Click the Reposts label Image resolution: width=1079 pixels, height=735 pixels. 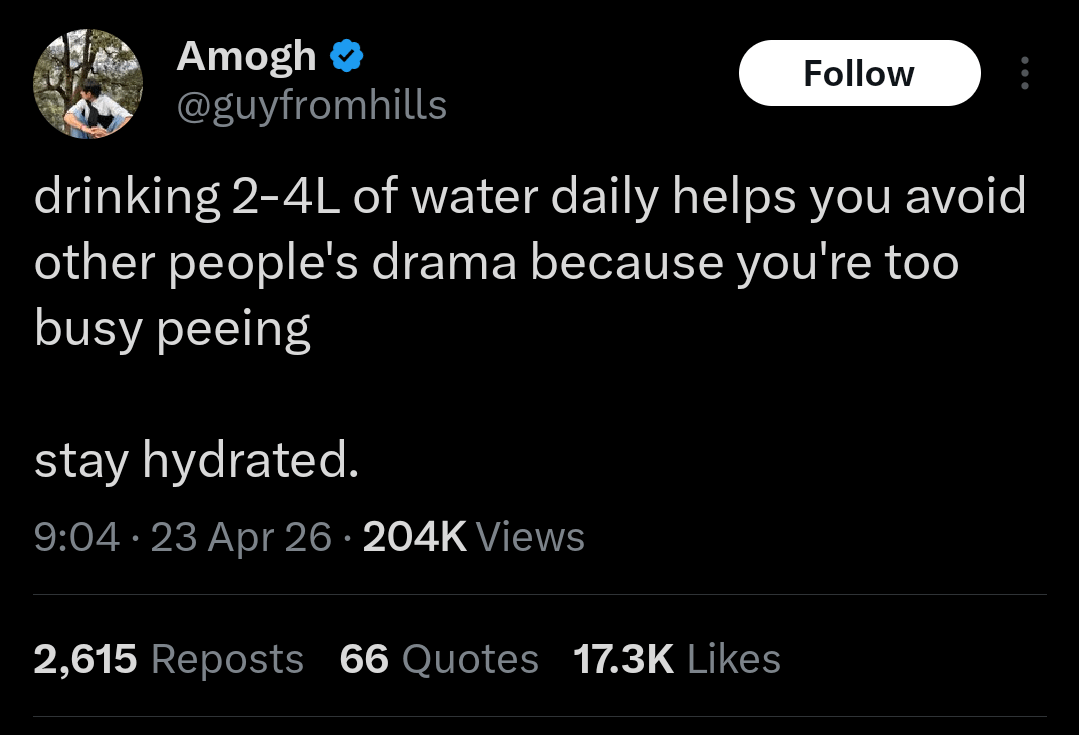pyautogui.click(x=227, y=659)
